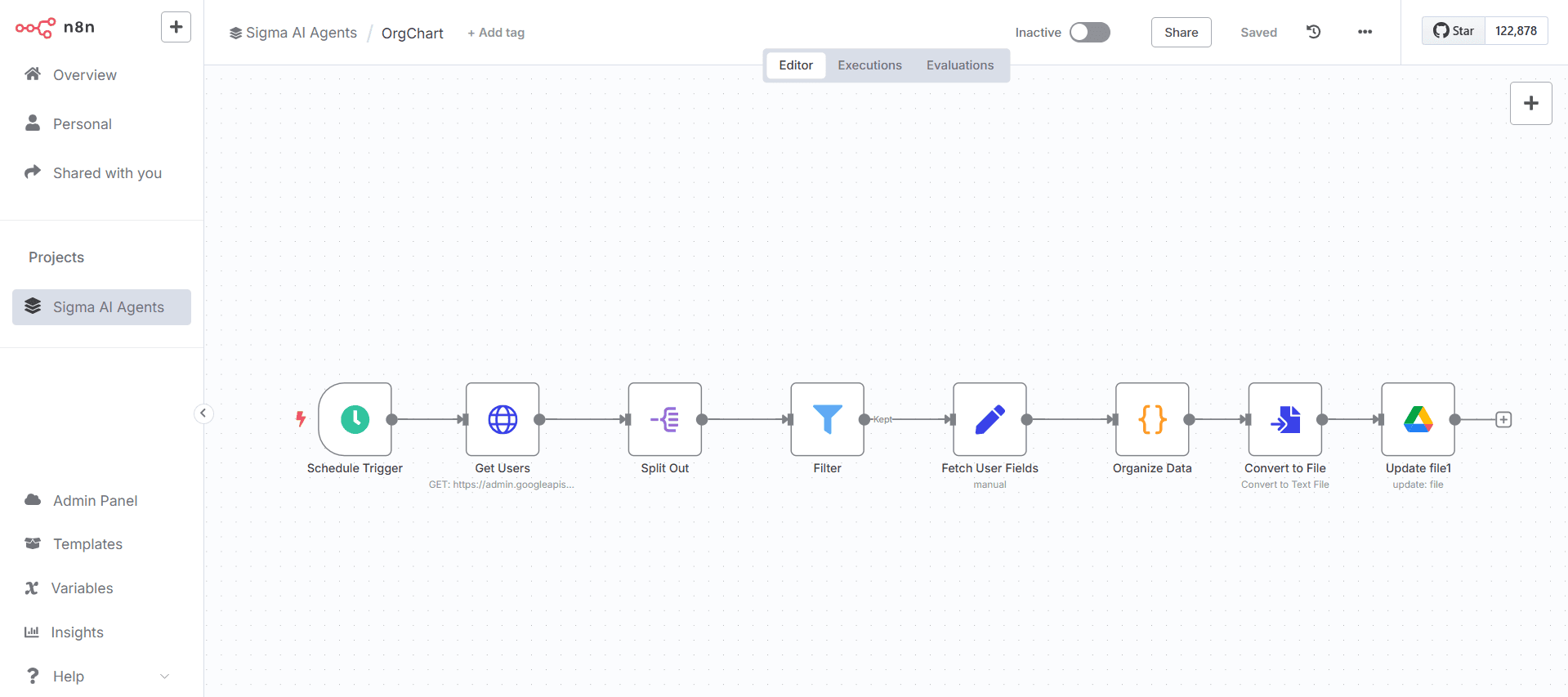Select the Organize Data code node

1153,419
